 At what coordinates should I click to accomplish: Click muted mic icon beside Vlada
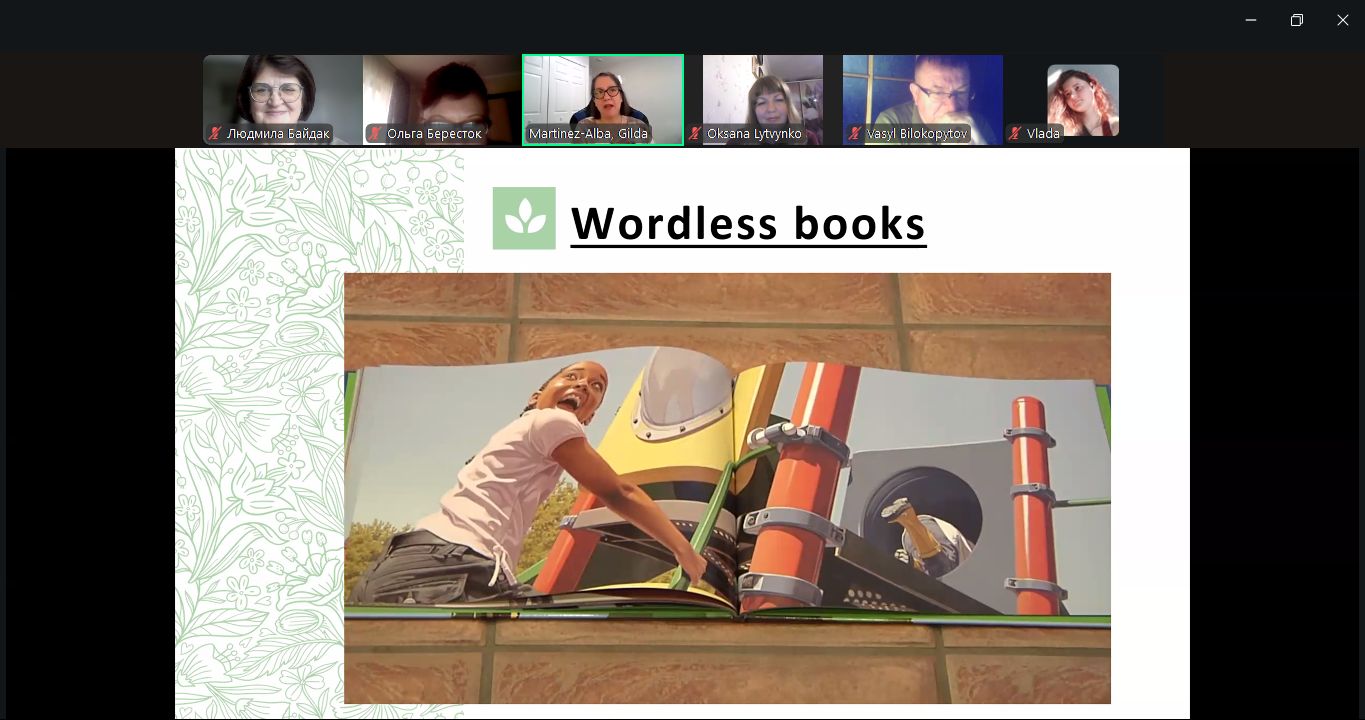[1014, 134]
